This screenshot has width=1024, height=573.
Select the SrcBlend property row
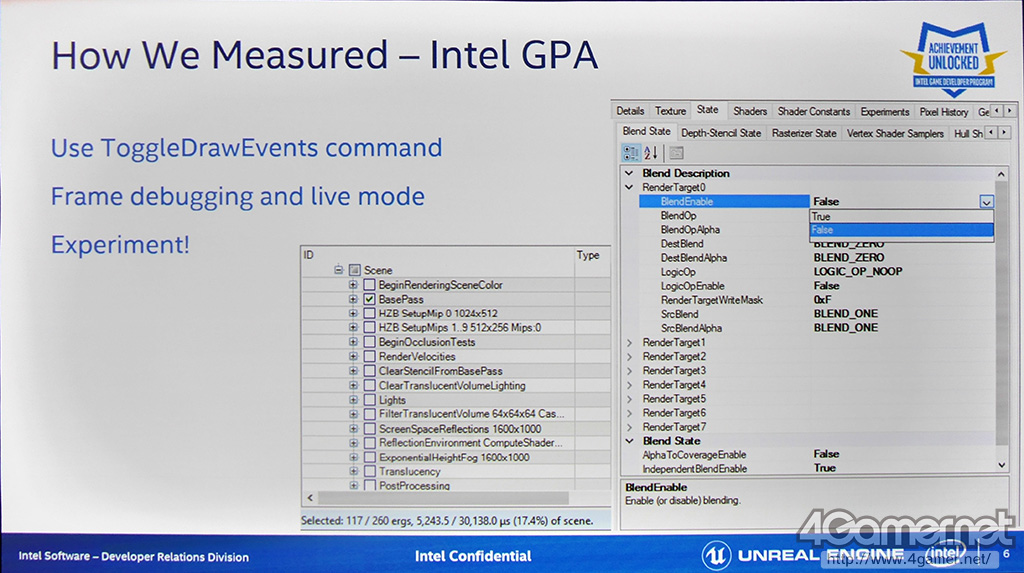(x=816, y=314)
